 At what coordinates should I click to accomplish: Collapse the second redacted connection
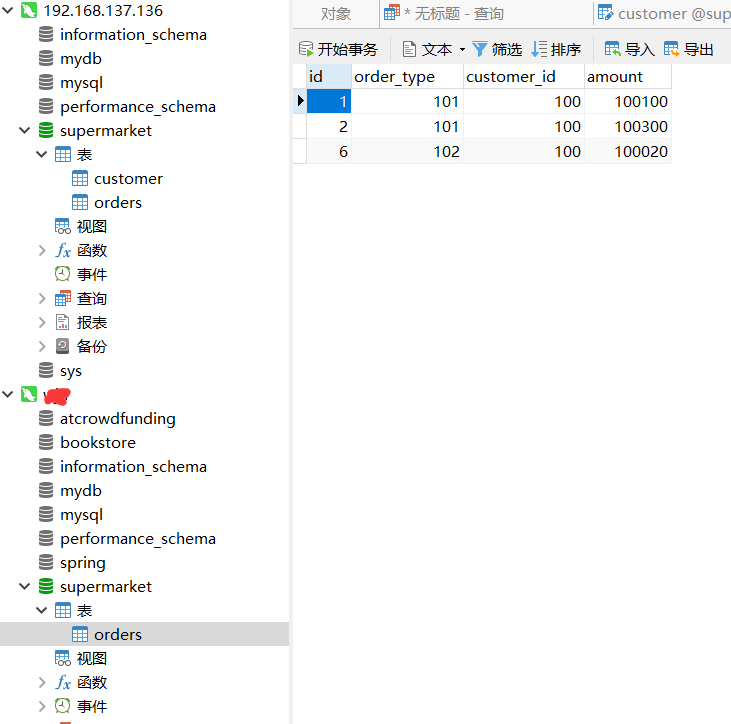(x=7, y=394)
